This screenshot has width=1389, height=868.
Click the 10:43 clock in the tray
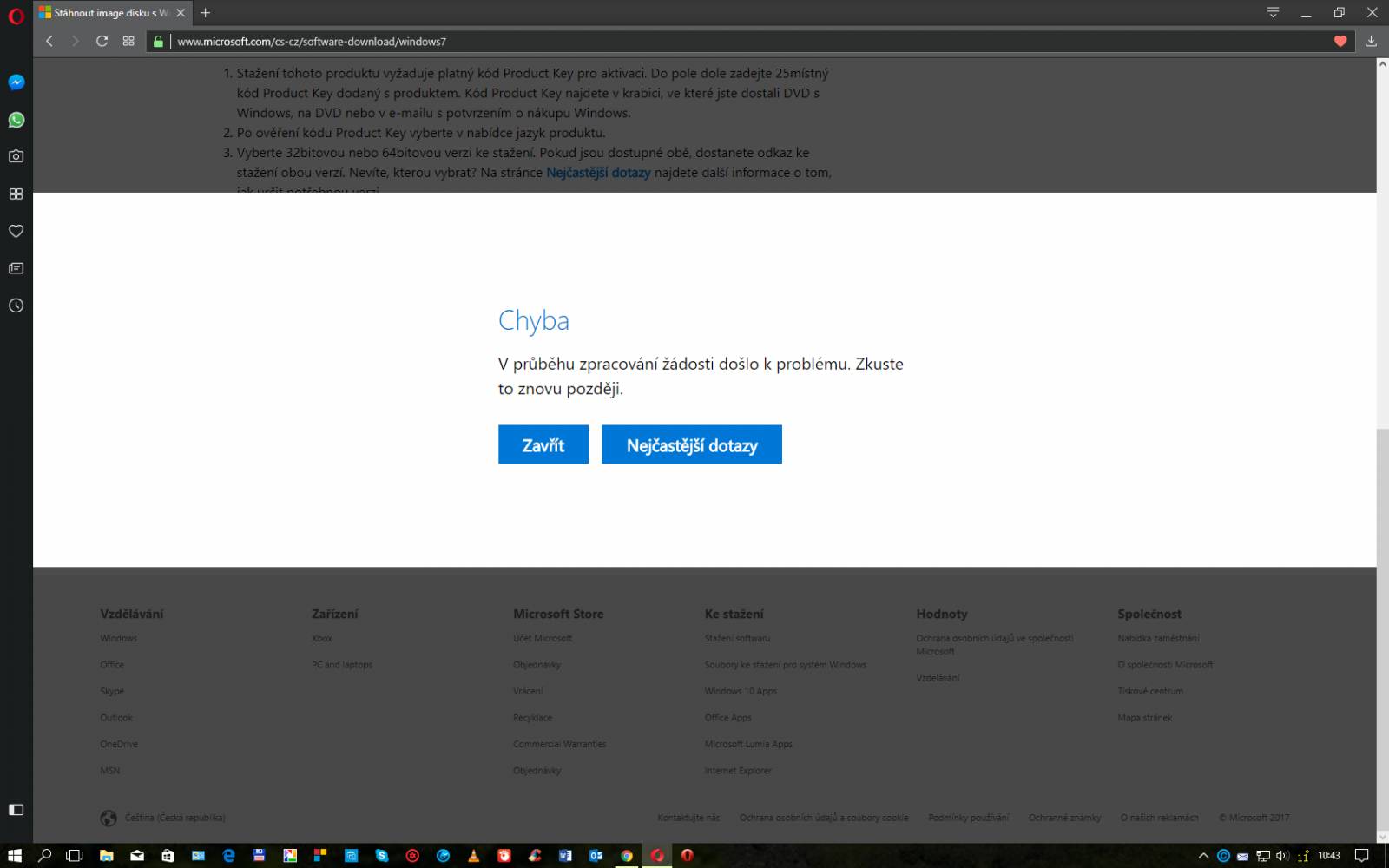pyautogui.click(x=1329, y=855)
